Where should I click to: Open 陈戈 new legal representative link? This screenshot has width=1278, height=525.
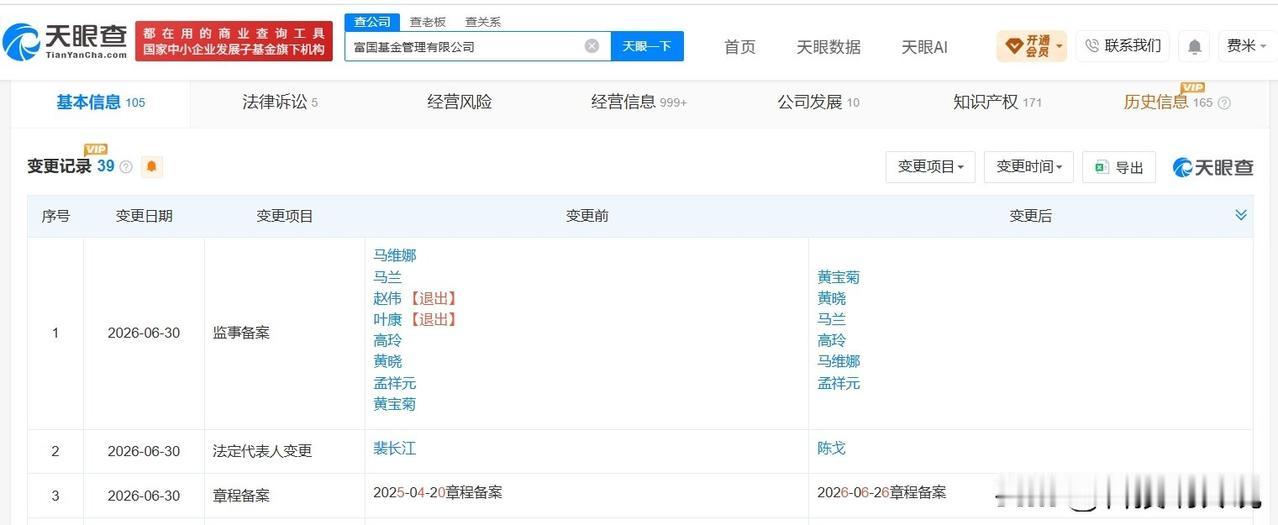click(831, 448)
